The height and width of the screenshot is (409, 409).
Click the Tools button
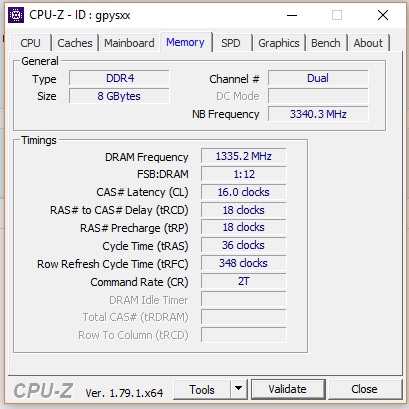tap(202, 389)
